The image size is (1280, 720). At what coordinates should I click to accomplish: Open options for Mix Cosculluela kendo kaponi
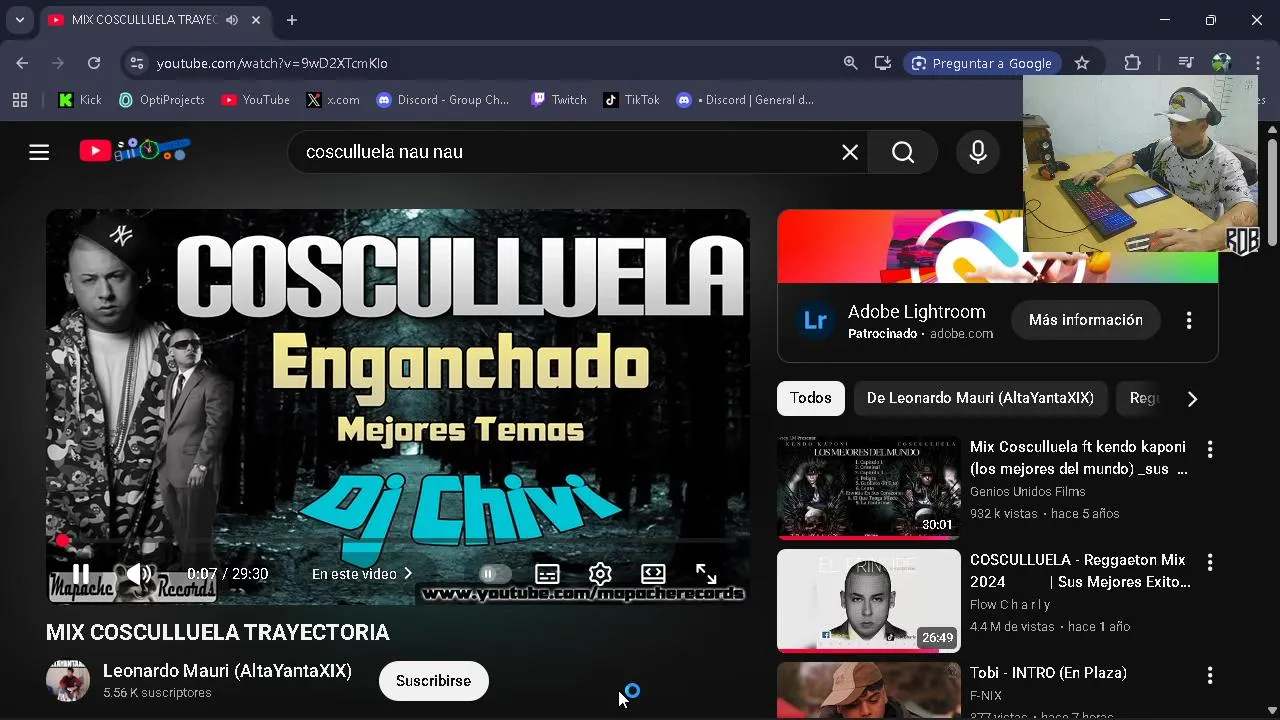[1210, 449]
